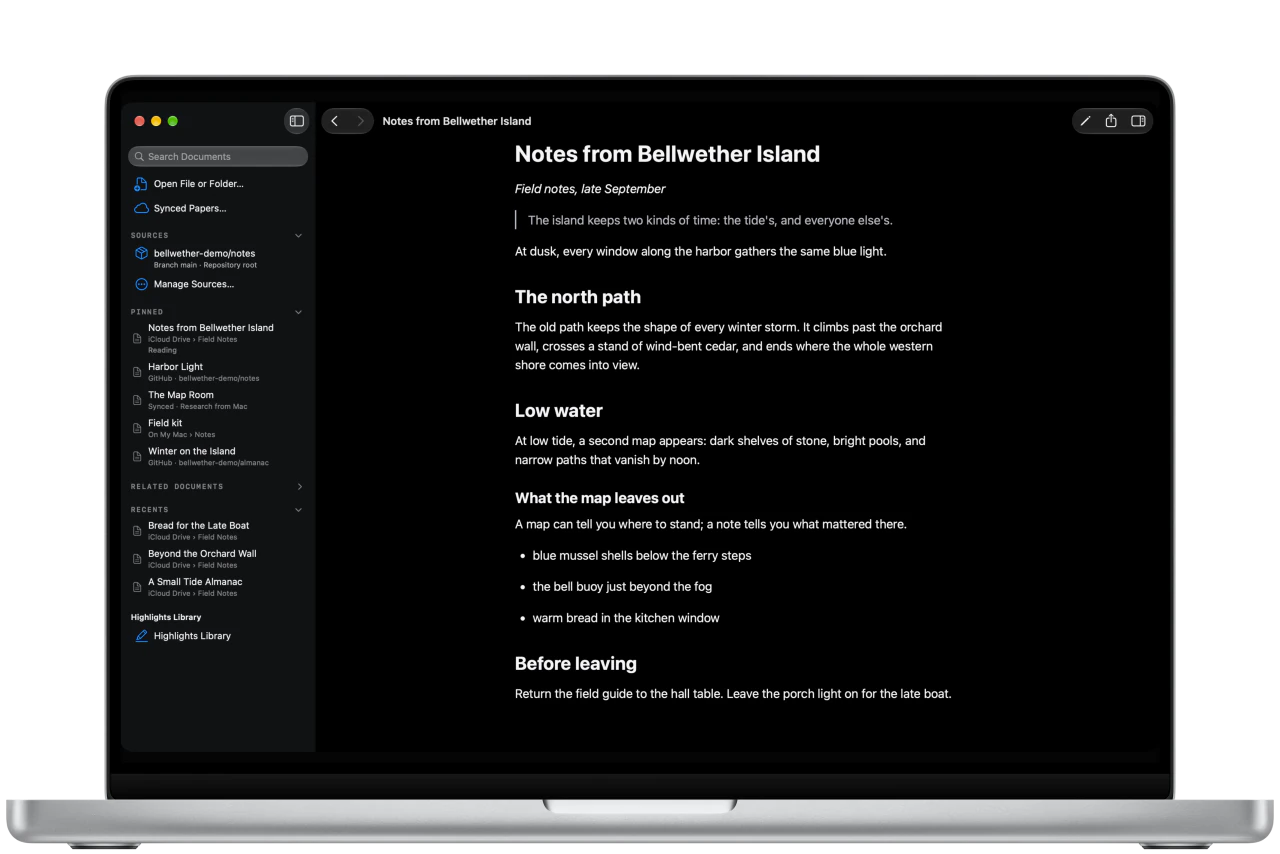Click the Synced Papers… label

click(x=190, y=208)
